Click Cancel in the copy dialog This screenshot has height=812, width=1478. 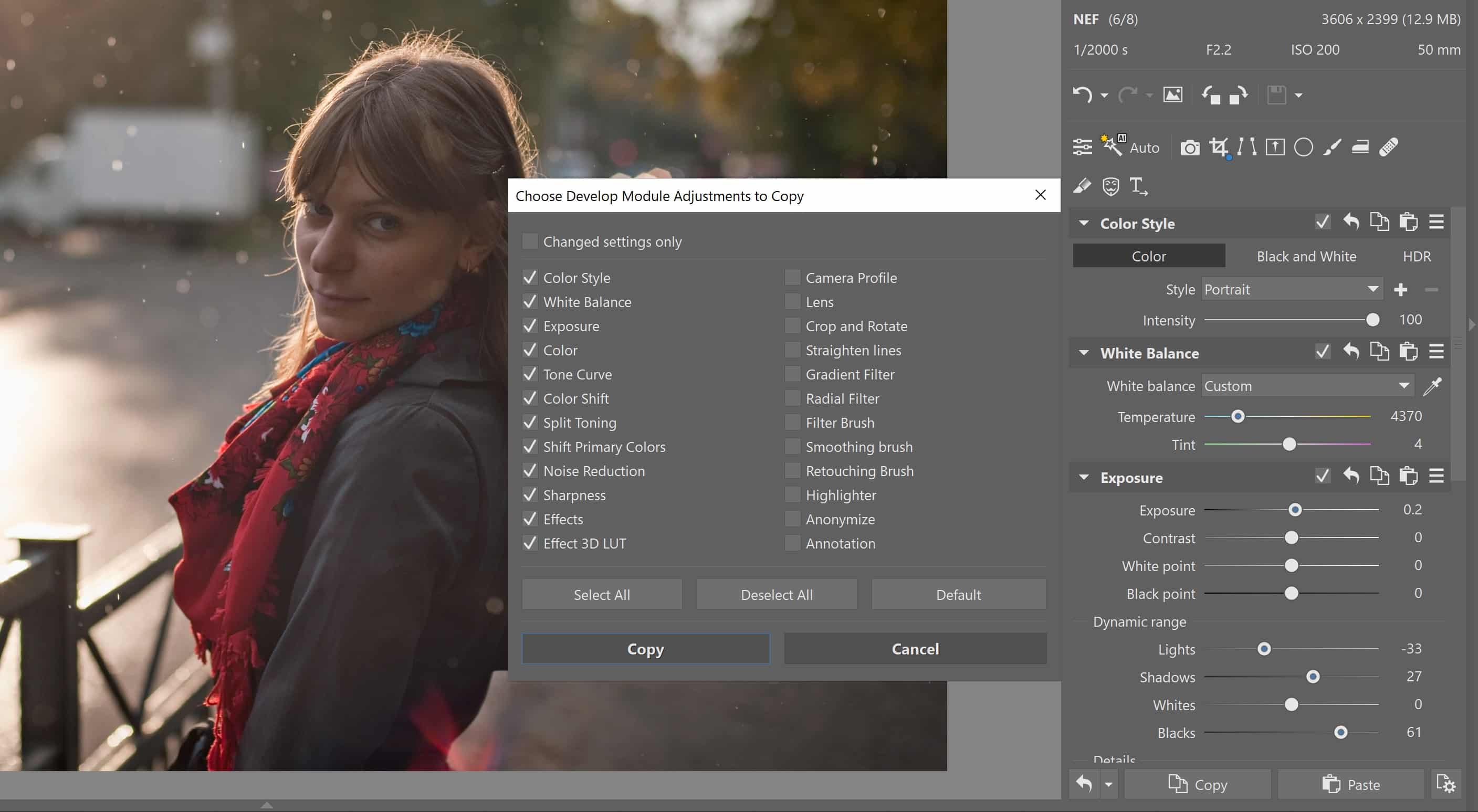(915, 649)
